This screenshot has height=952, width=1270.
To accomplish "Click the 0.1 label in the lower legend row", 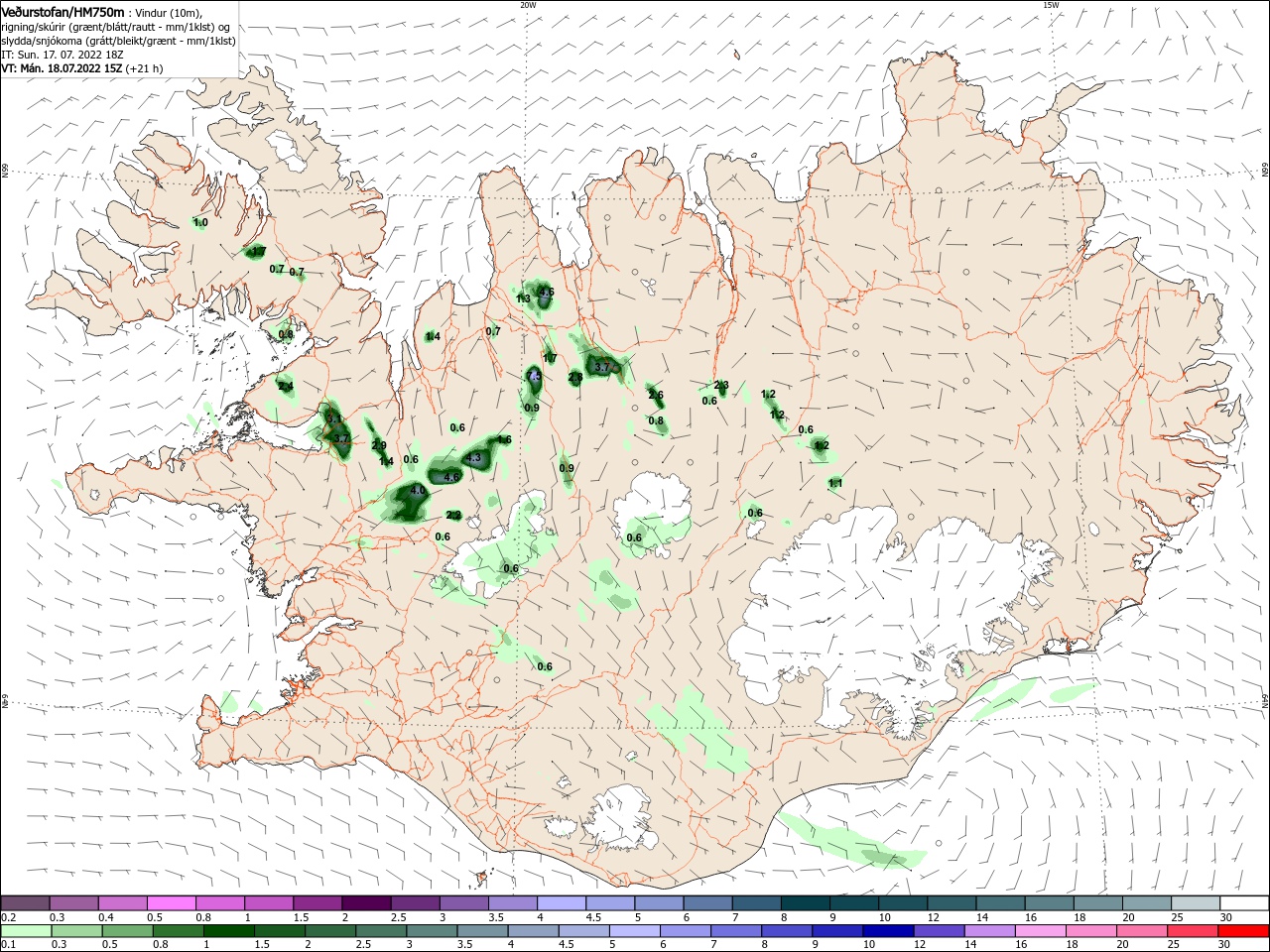I will [x=8, y=944].
